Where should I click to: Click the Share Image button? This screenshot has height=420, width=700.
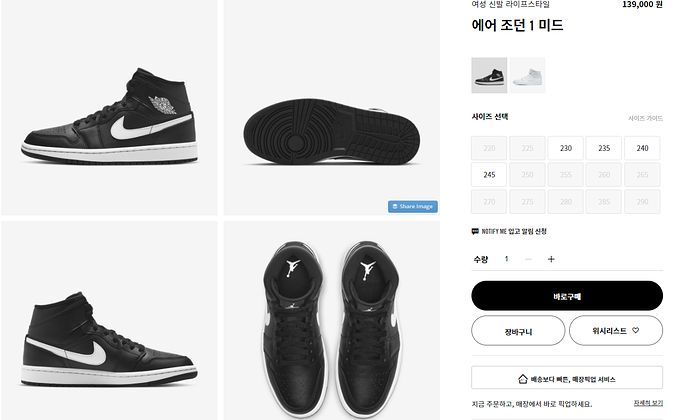tap(412, 207)
